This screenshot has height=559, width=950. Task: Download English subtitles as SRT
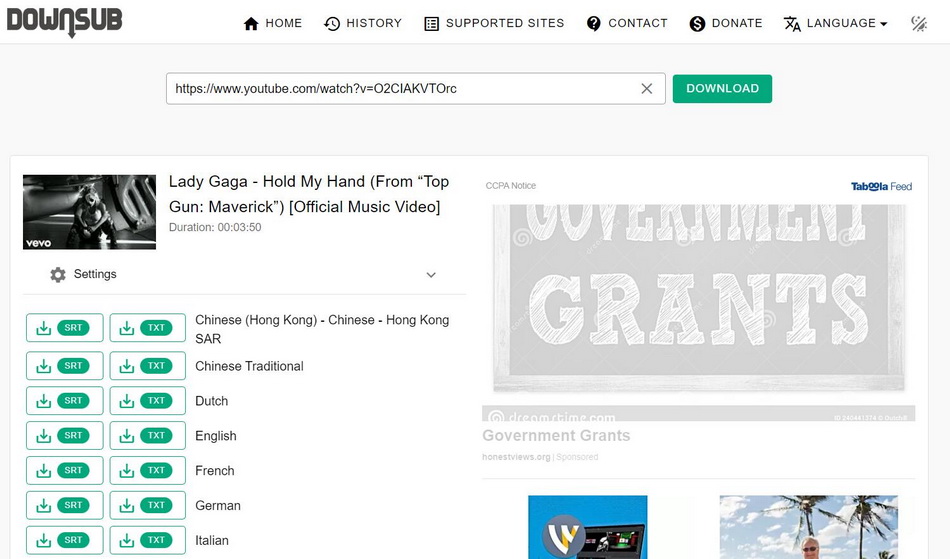click(x=64, y=436)
